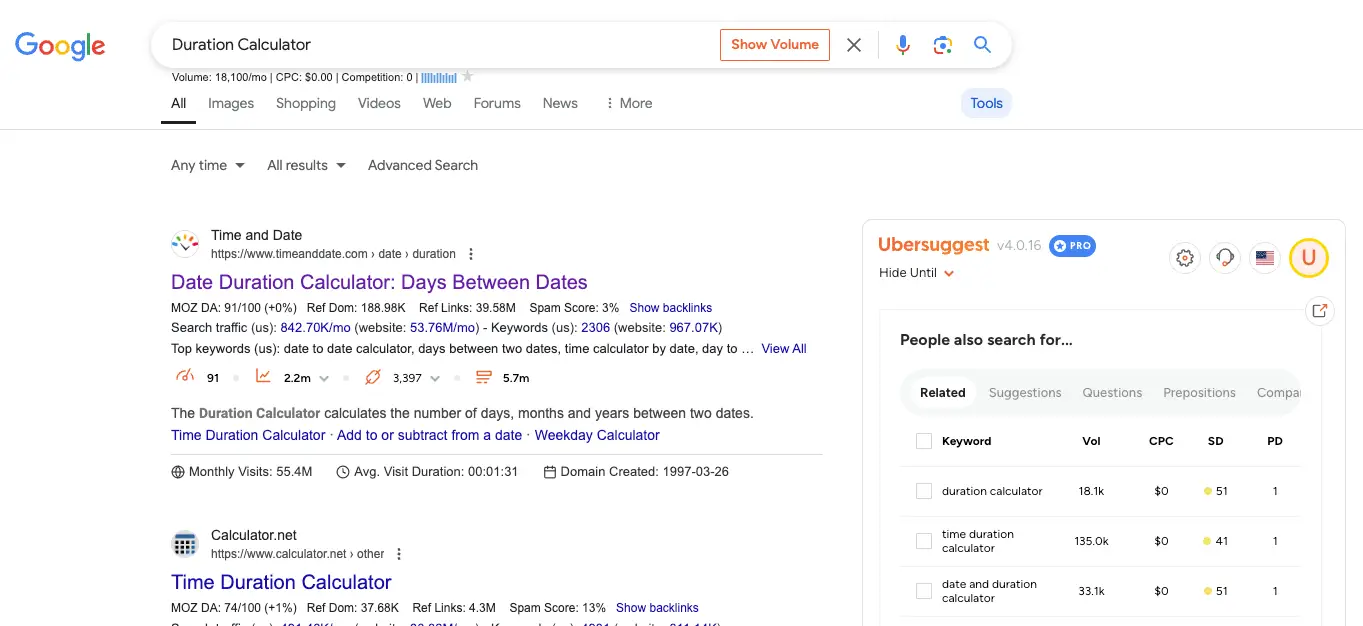Image resolution: width=1363 pixels, height=626 pixels.
Task: Click the calendar icon beside Domain Created
Action: coord(550,472)
